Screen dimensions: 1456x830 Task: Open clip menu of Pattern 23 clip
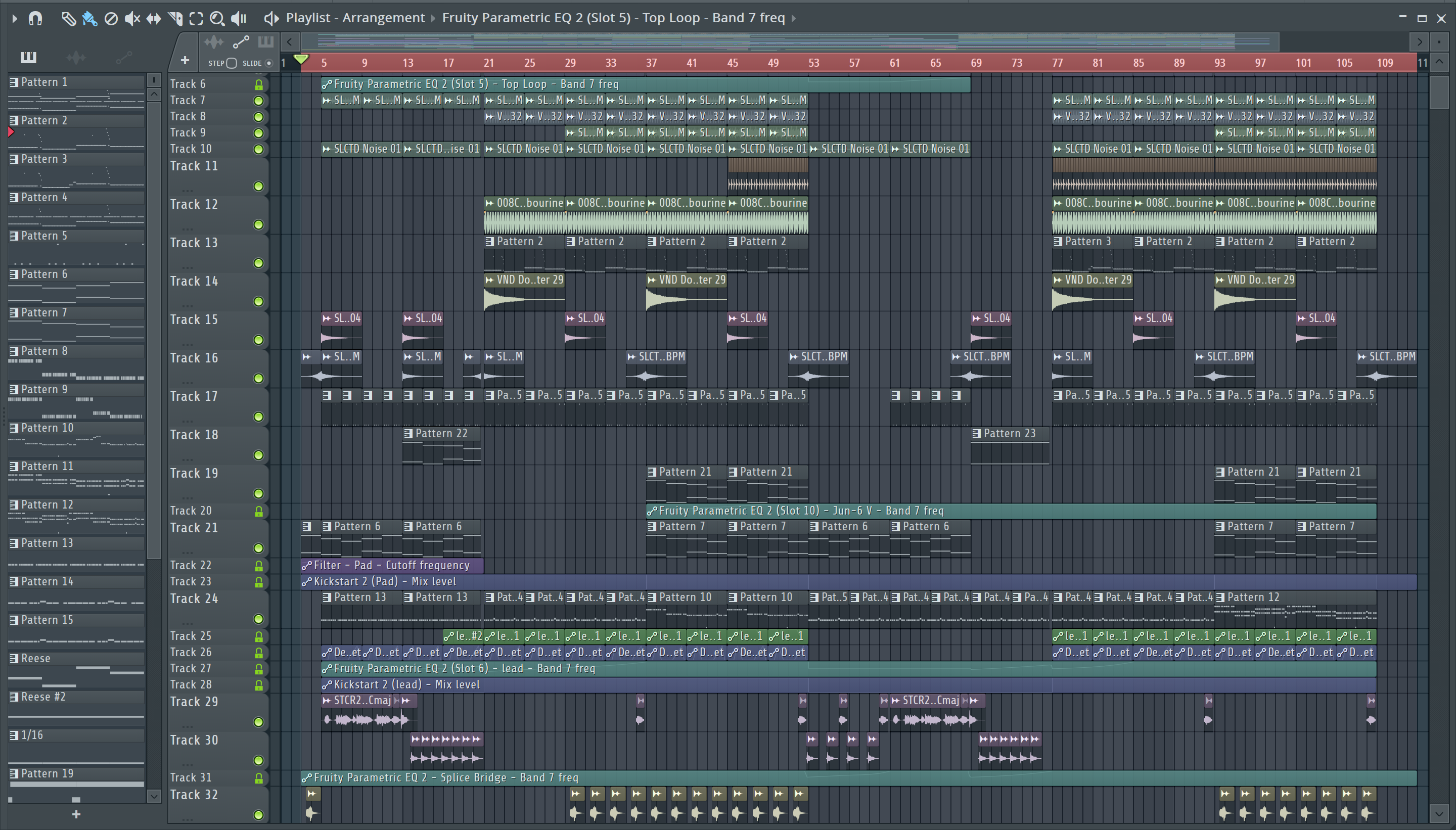[x=977, y=434]
